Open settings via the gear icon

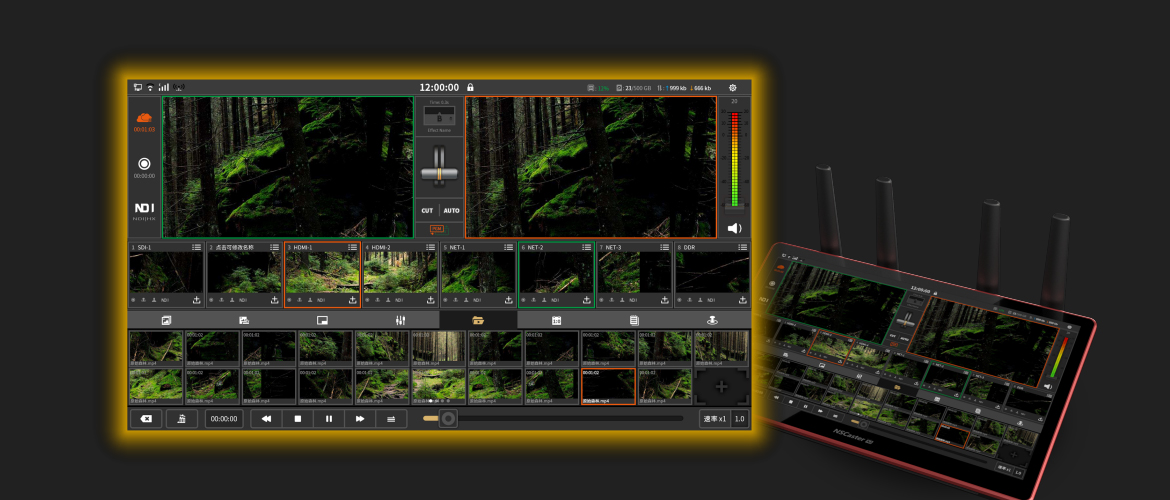732,88
